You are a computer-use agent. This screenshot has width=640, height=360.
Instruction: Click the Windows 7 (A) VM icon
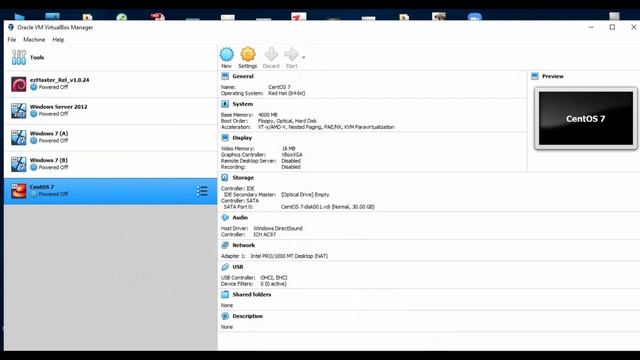click(x=19, y=138)
